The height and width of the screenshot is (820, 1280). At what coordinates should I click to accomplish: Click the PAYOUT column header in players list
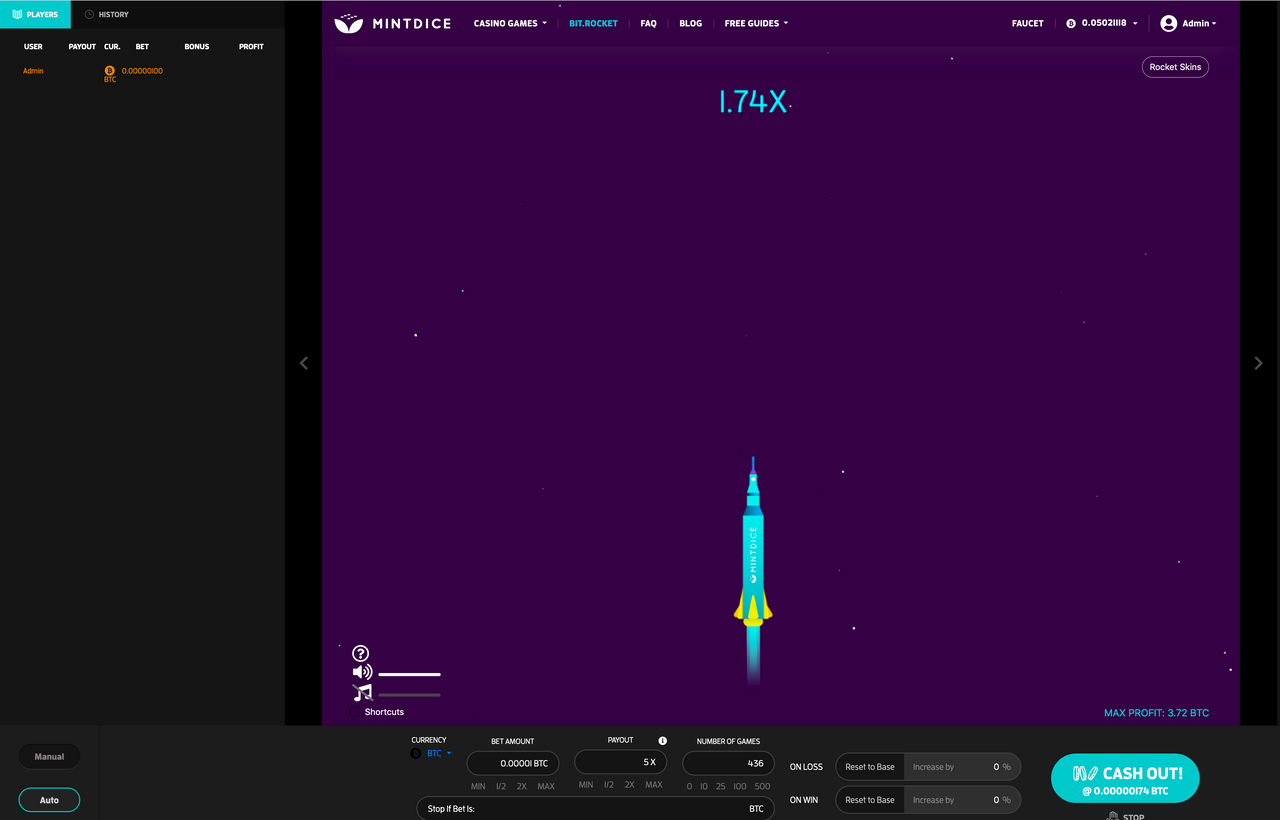click(x=82, y=47)
